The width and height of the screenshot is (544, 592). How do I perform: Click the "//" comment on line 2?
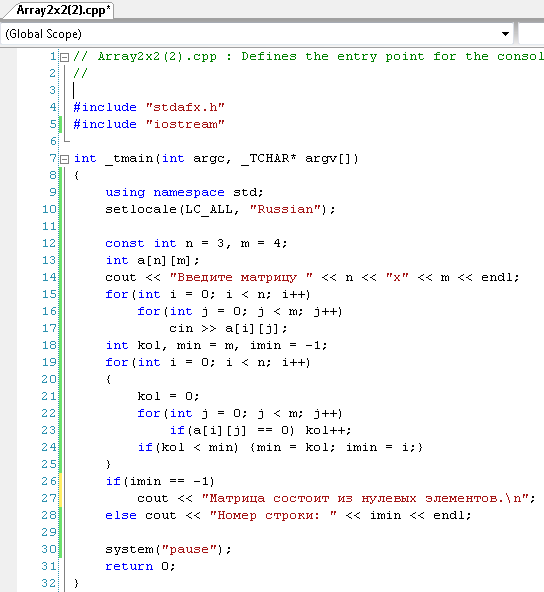tap(80, 73)
